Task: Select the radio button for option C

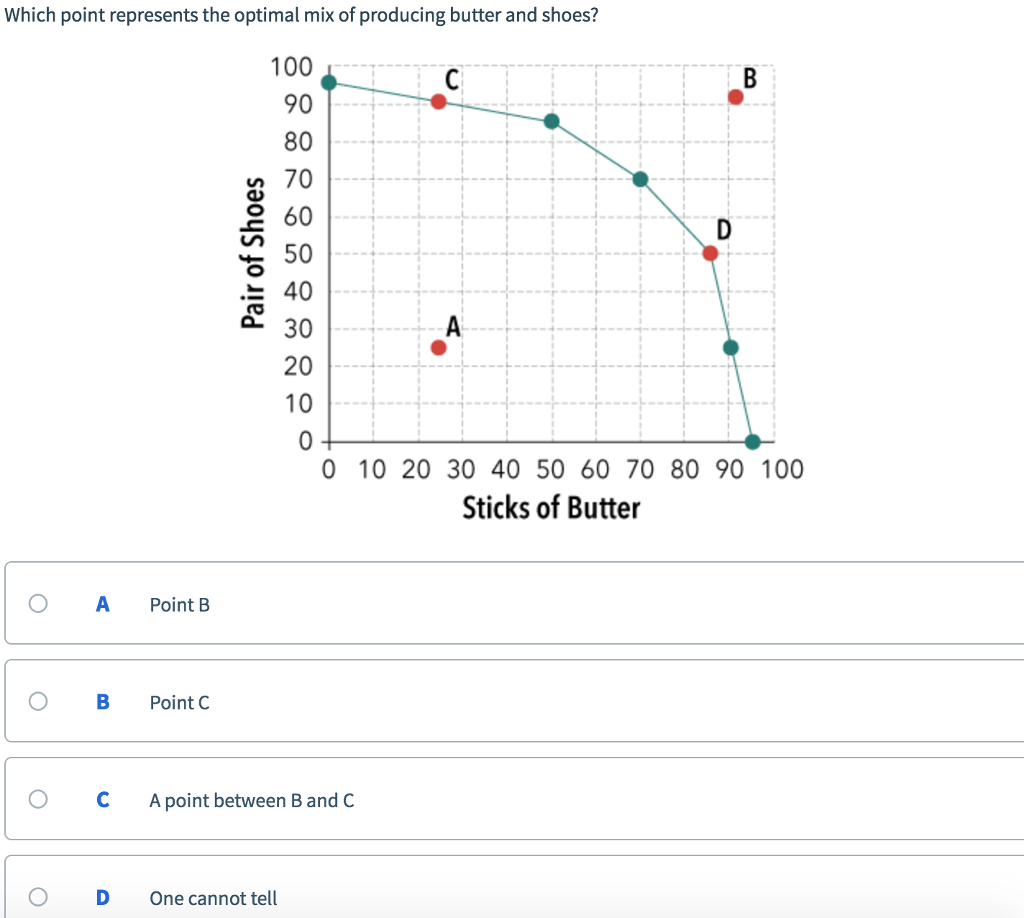Action: (38, 798)
